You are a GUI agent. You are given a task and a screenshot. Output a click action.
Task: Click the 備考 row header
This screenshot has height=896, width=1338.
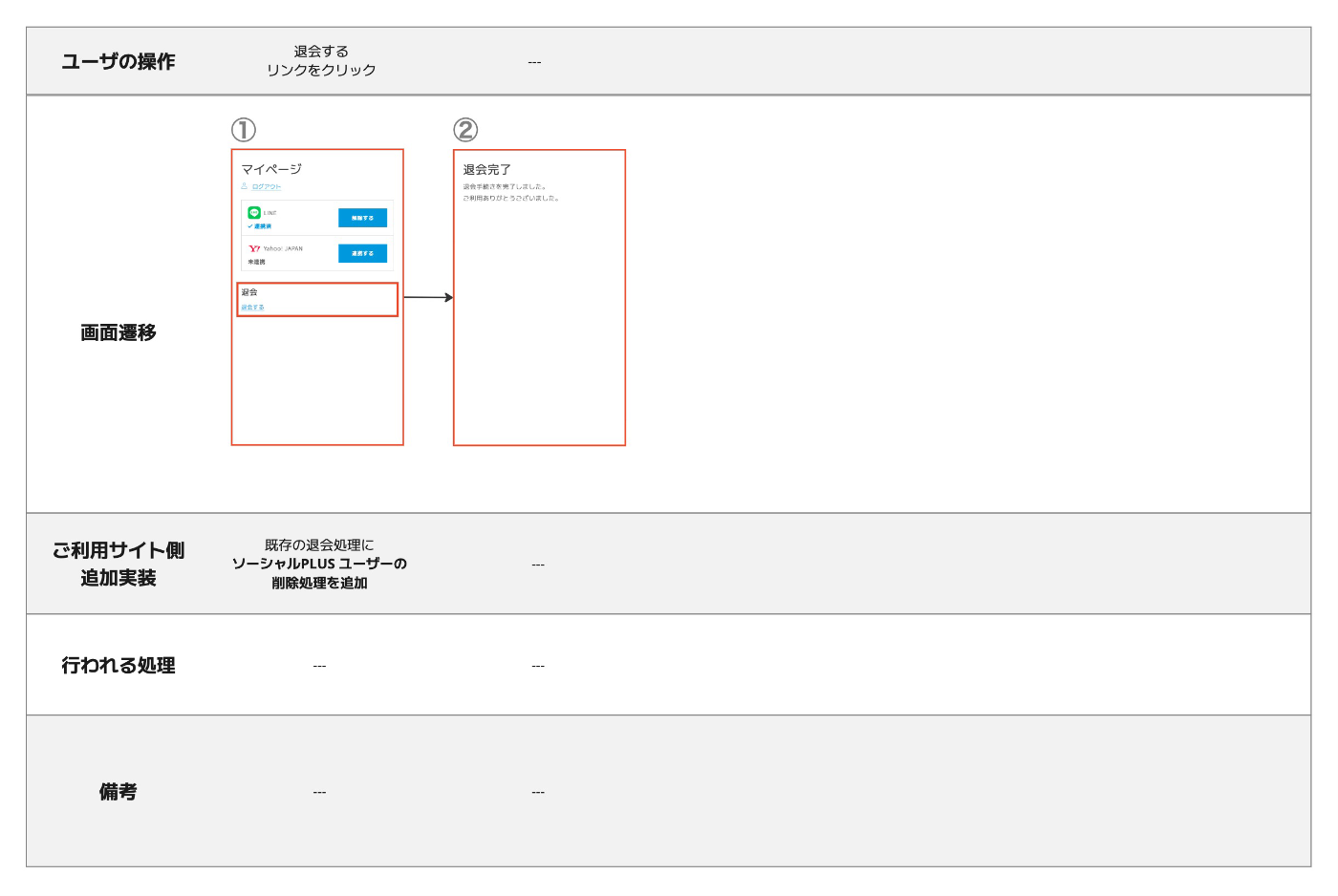(119, 791)
